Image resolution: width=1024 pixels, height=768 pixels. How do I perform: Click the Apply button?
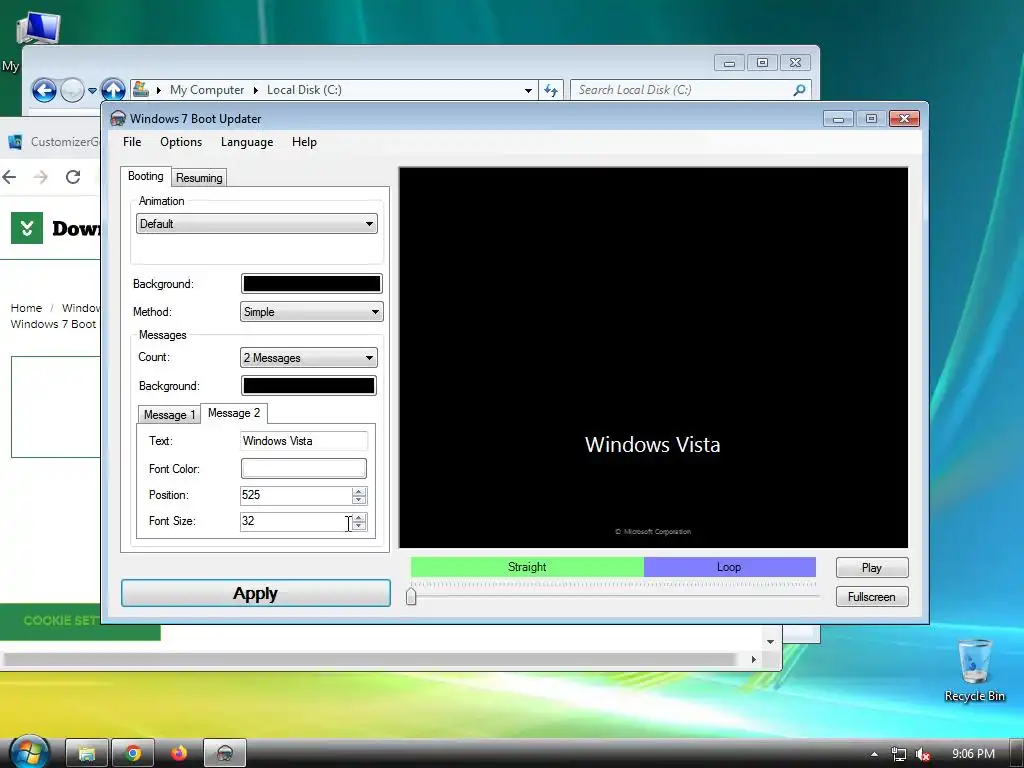(x=256, y=593)
